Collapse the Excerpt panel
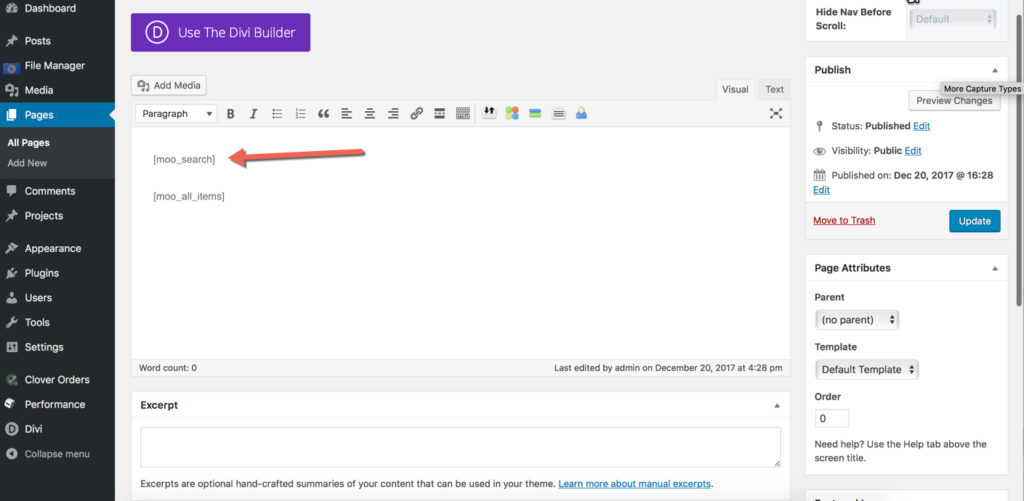1024x501 pixels. (777, 406)
